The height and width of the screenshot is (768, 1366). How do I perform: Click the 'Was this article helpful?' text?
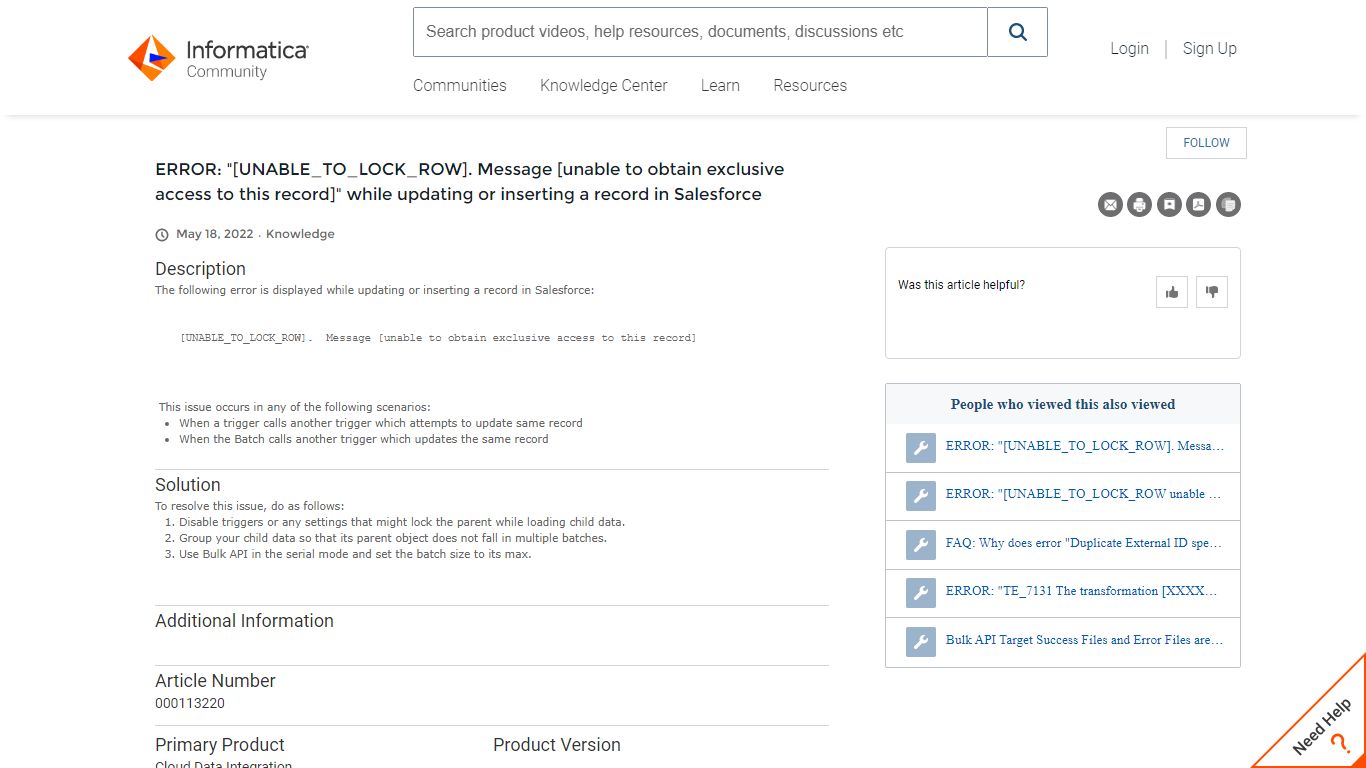pos(961,285)
